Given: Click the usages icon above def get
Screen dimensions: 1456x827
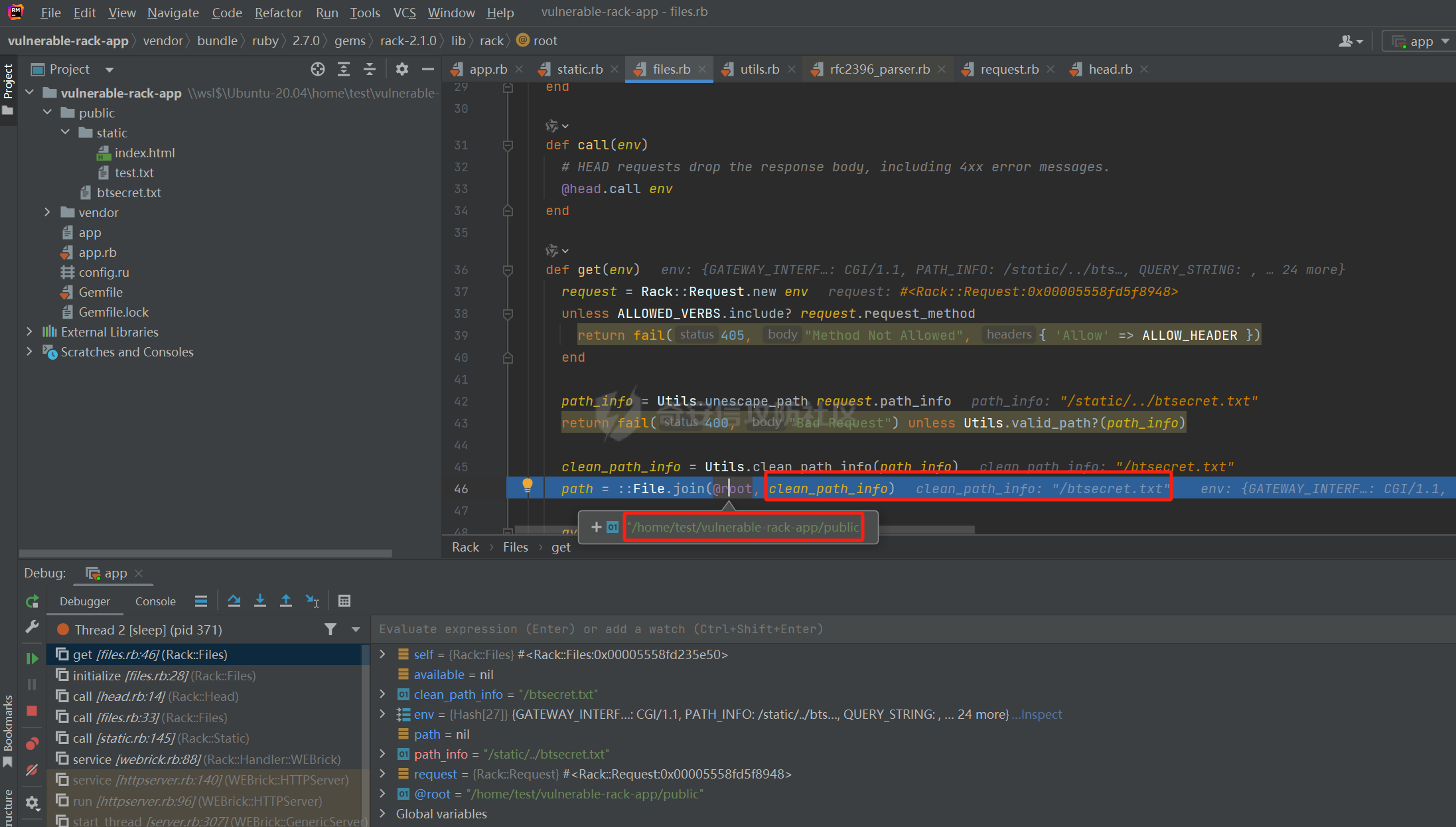Looking at the screenshot, I should tap(557, 251).
